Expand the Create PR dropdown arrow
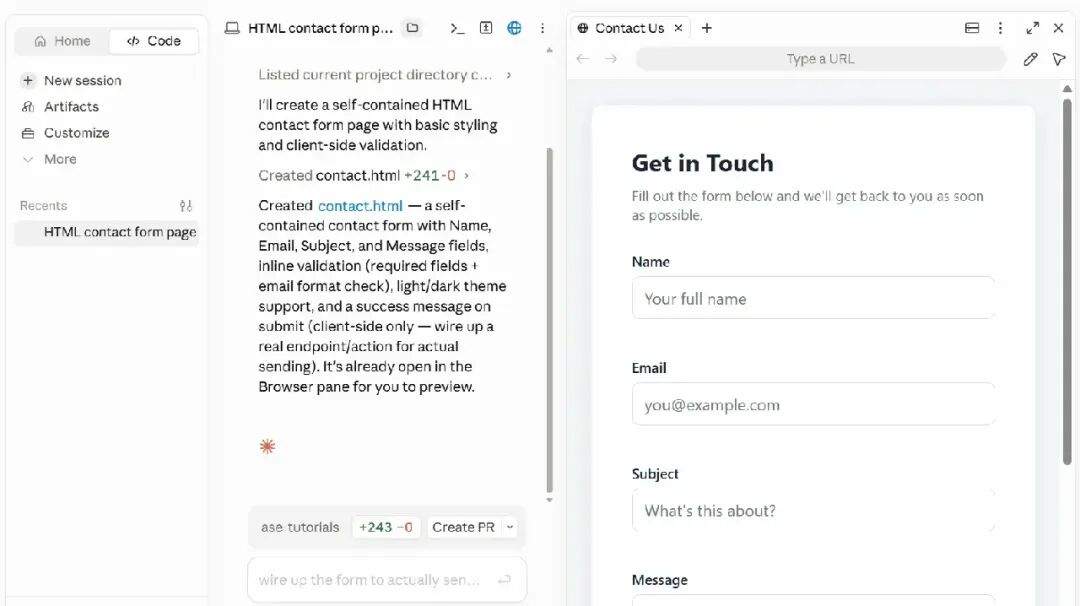This screenshot has width=1080, height=606. [x=510, y=527]
